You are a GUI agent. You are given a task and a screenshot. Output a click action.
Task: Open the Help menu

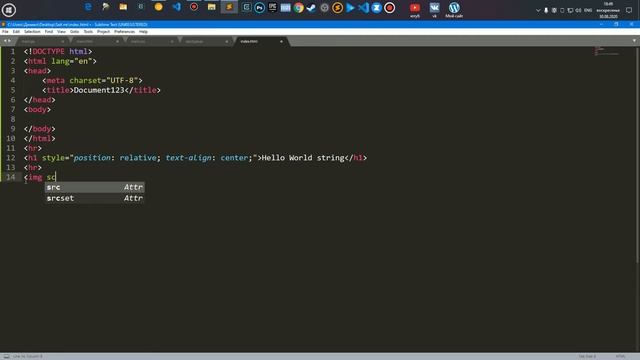[x=143, y=31]
